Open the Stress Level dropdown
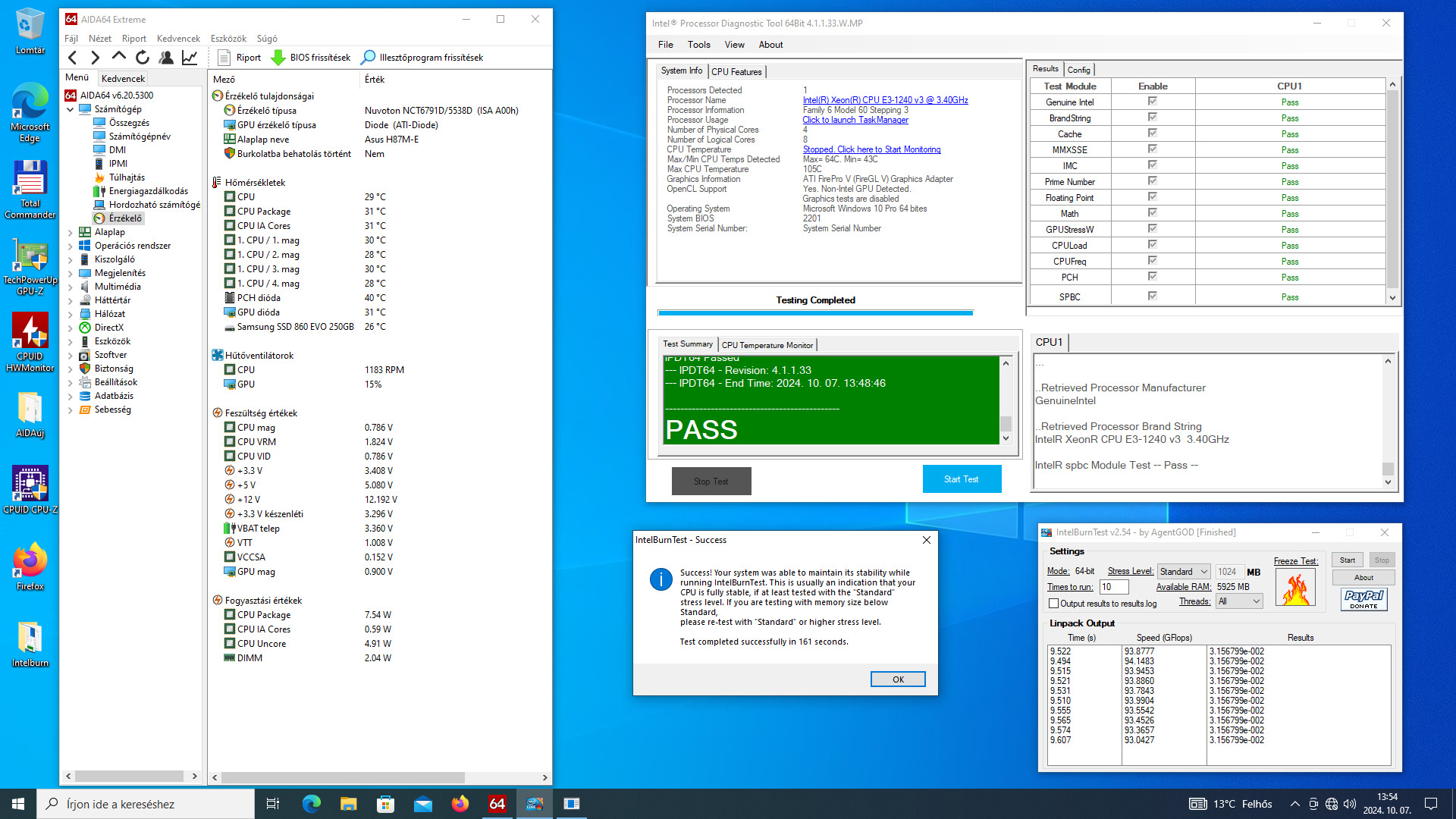Image resolution: width=1456 pixels, height=819 pixels. tap(1183, 572)
